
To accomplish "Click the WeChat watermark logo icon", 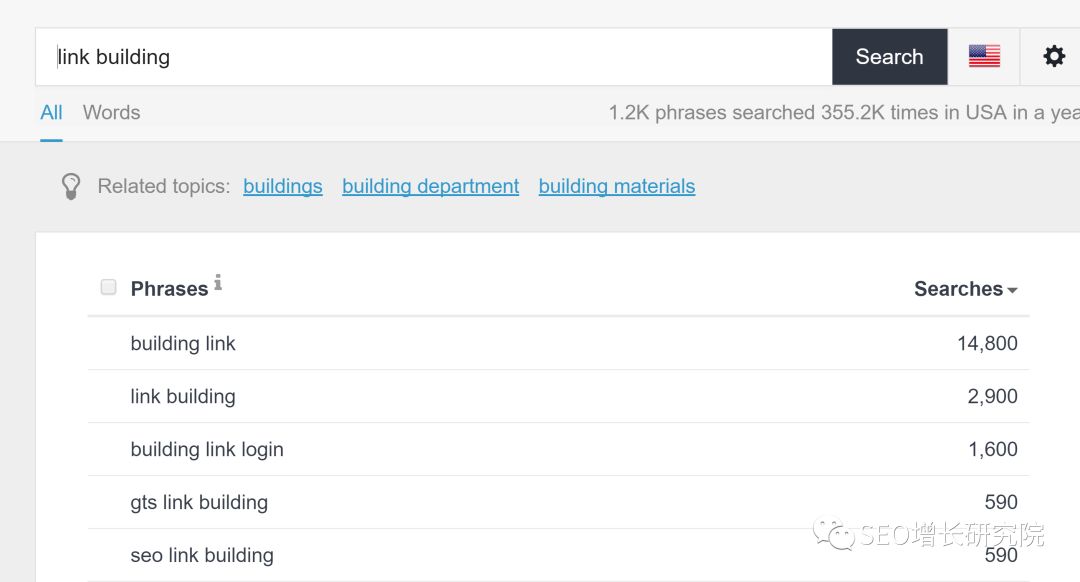I will 833,534.
